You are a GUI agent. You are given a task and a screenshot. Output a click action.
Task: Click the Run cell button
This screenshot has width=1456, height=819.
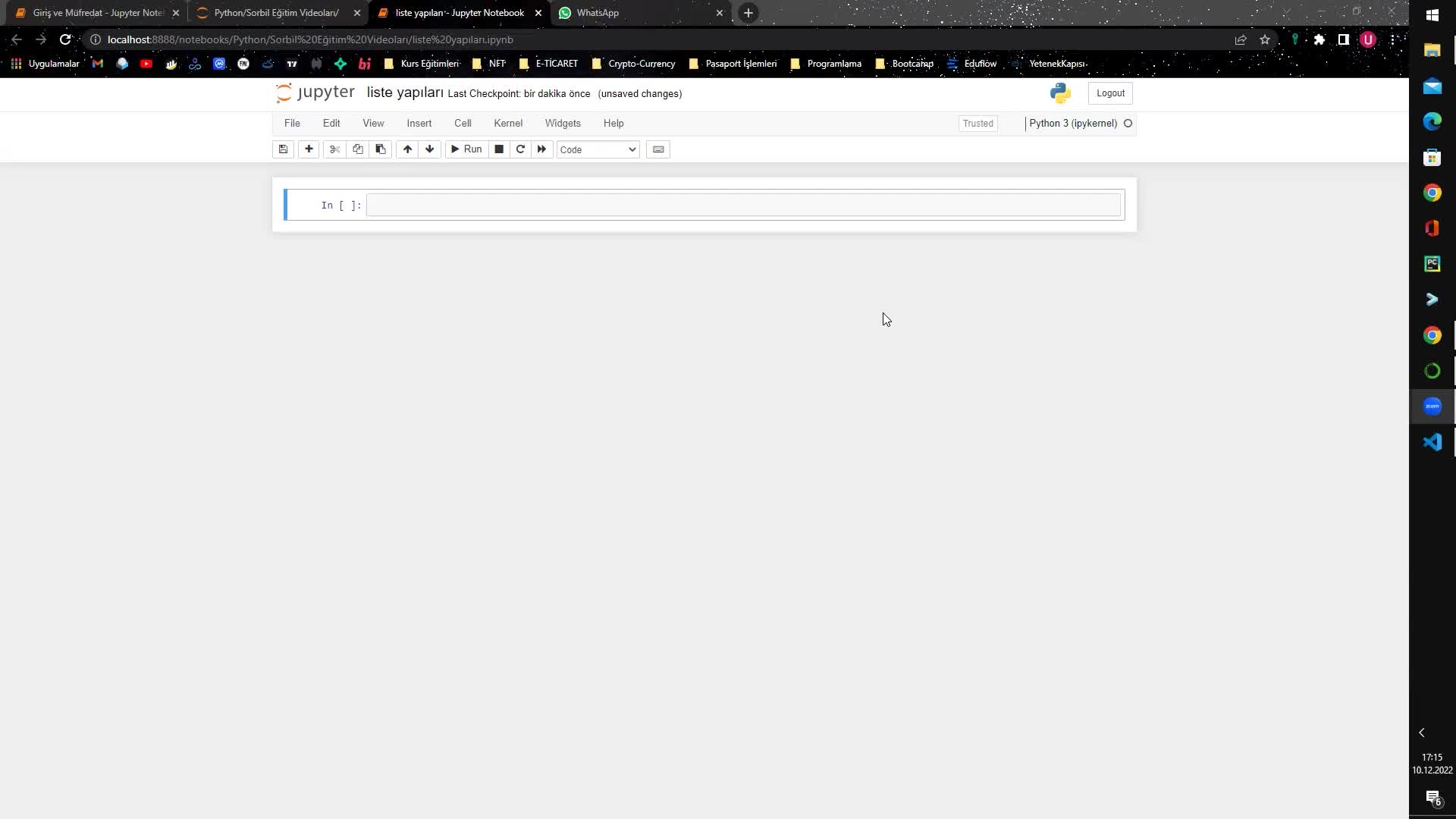[465, 149]
